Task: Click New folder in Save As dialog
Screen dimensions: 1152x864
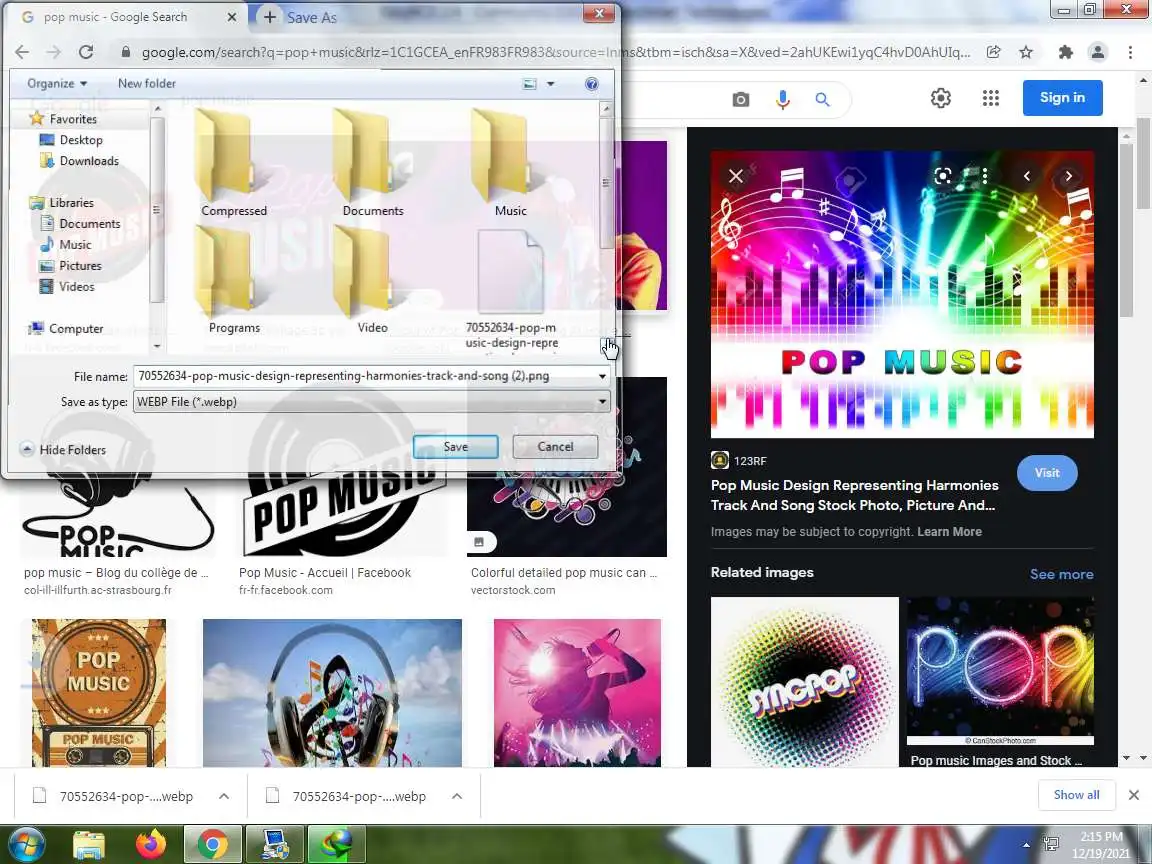Action: click(147, 84)
